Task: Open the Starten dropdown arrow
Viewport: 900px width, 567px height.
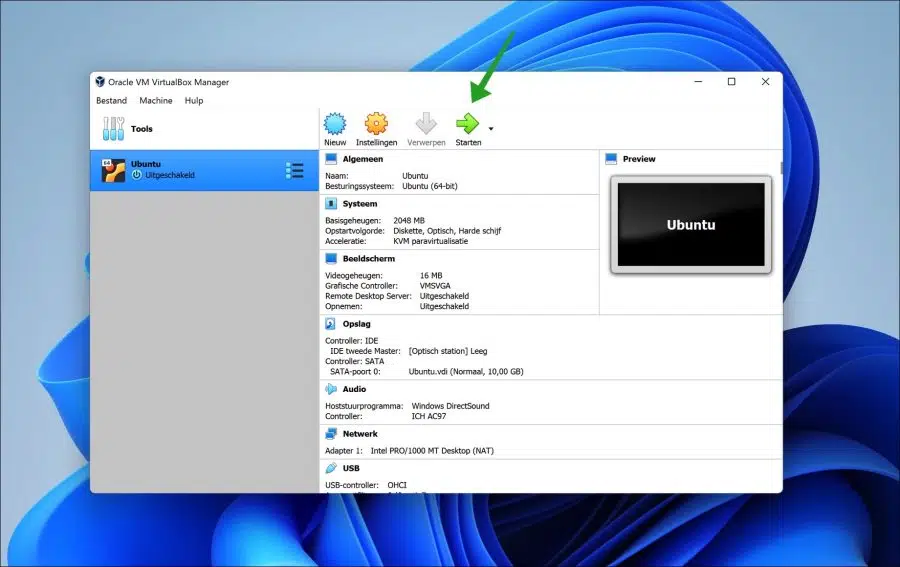Action: pos(491,129)
